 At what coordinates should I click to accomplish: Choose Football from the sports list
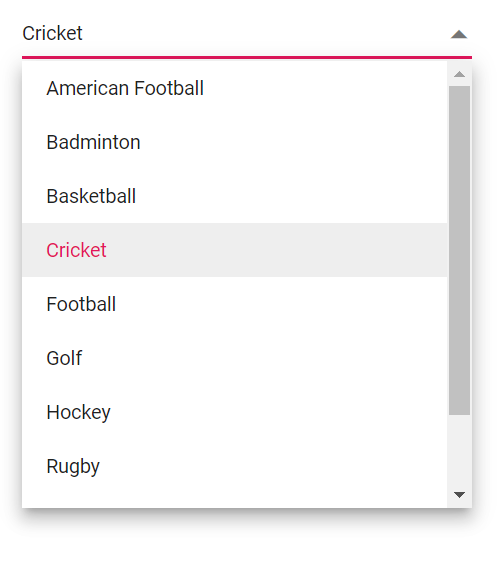coord(81,304)
